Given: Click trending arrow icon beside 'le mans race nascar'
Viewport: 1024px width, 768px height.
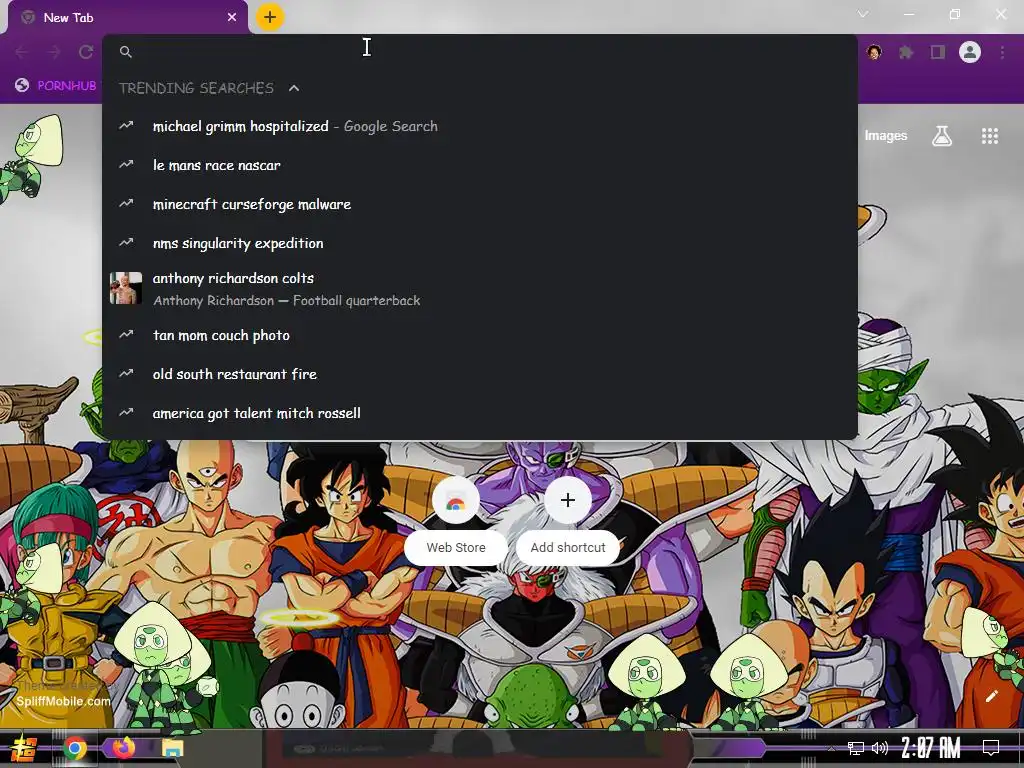Looking at the screenshot, I should pyautogui.click(x=126, y=165).
